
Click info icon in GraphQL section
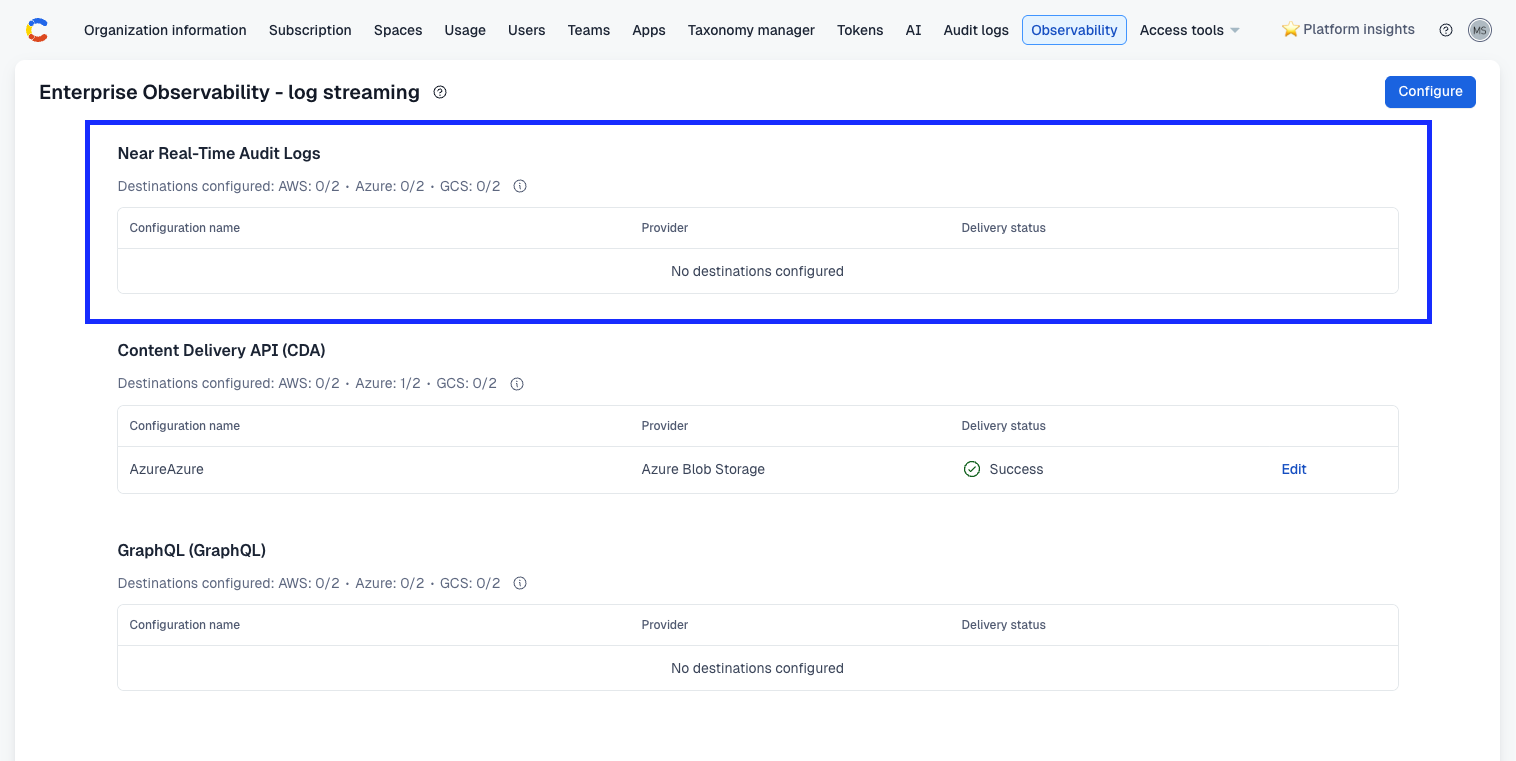click(x=520, y=583)
